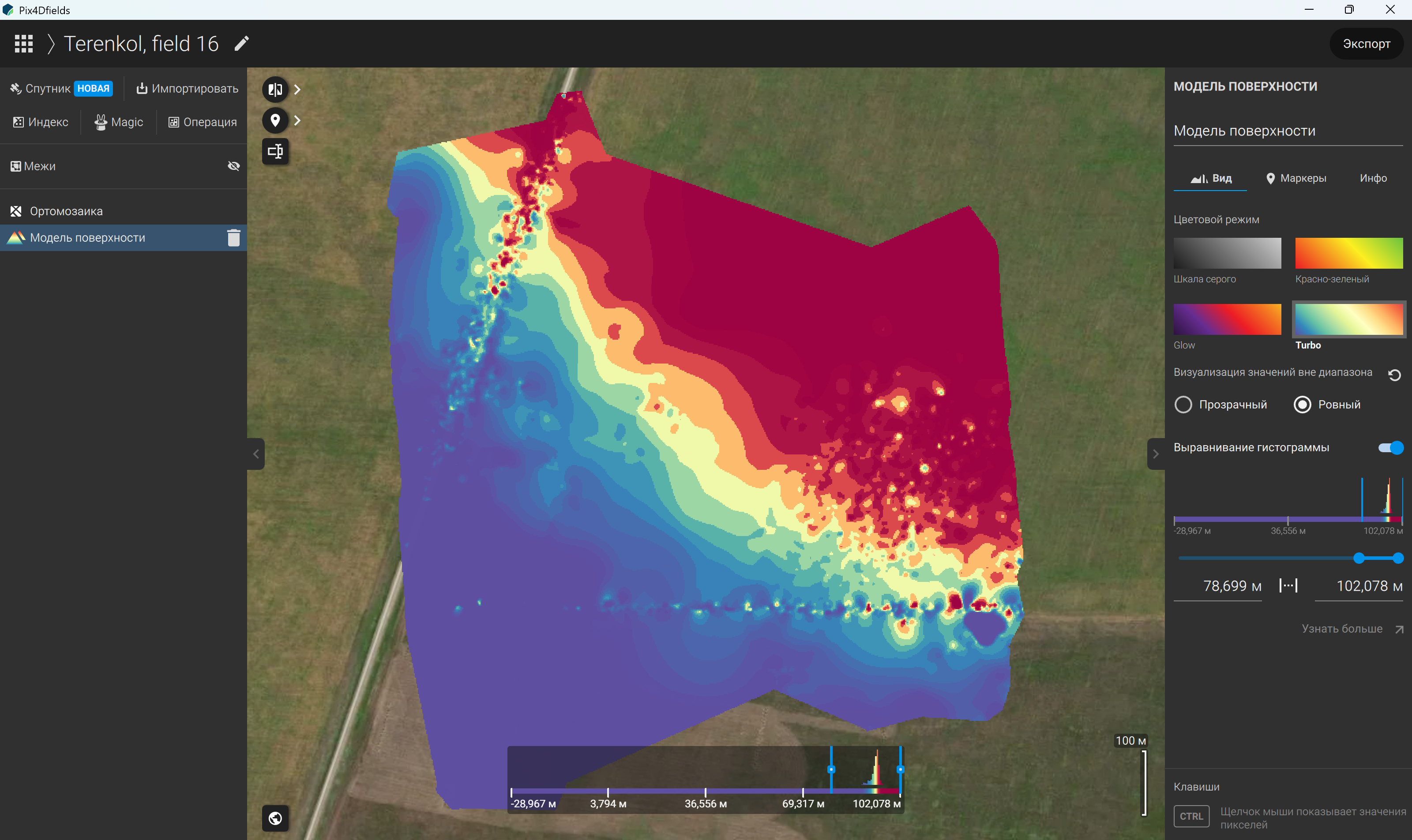Reset out-of-range visualization with circular arrow
Image resolution: width=1412 pixels, height=840 pixels.
[x=1394, y=375]
